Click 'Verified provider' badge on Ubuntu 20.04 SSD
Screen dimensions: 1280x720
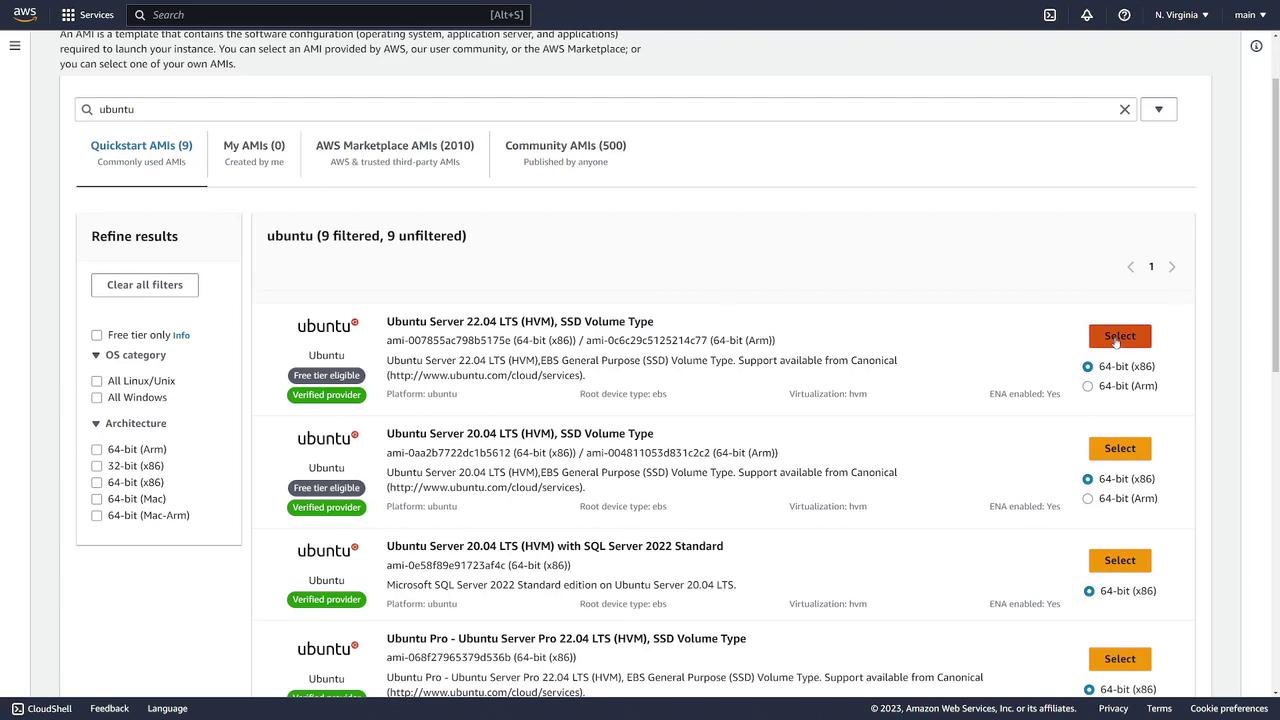pos(327,508)
